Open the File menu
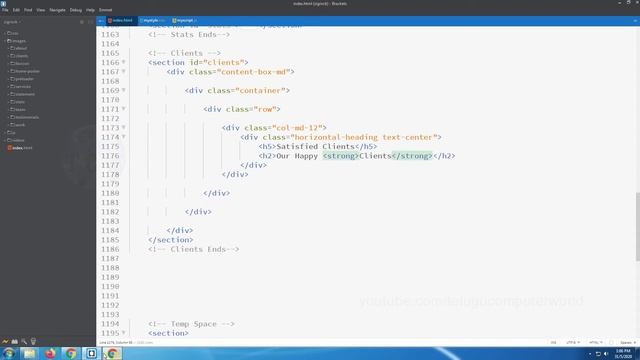The image size is (640, 360). coord(5,10)
